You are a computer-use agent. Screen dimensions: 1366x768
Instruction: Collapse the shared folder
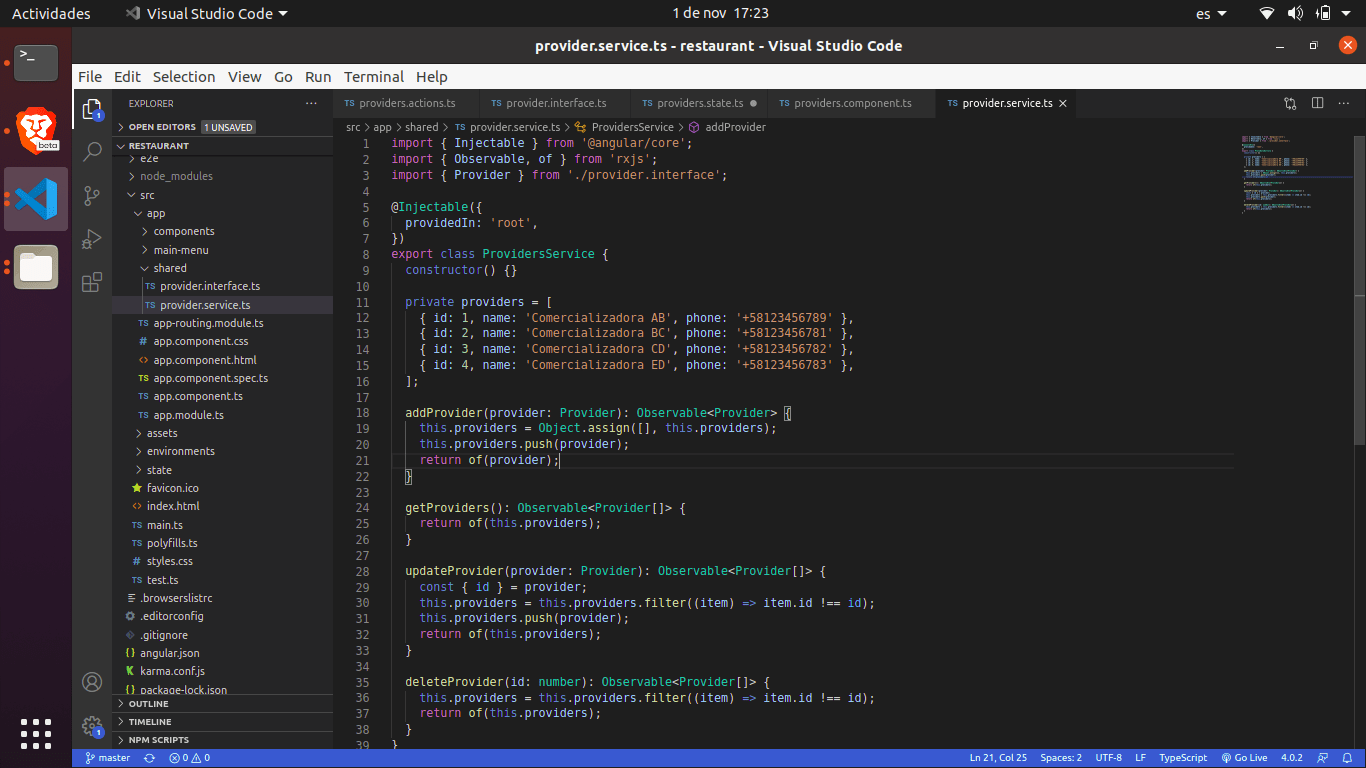coord(169,268)
